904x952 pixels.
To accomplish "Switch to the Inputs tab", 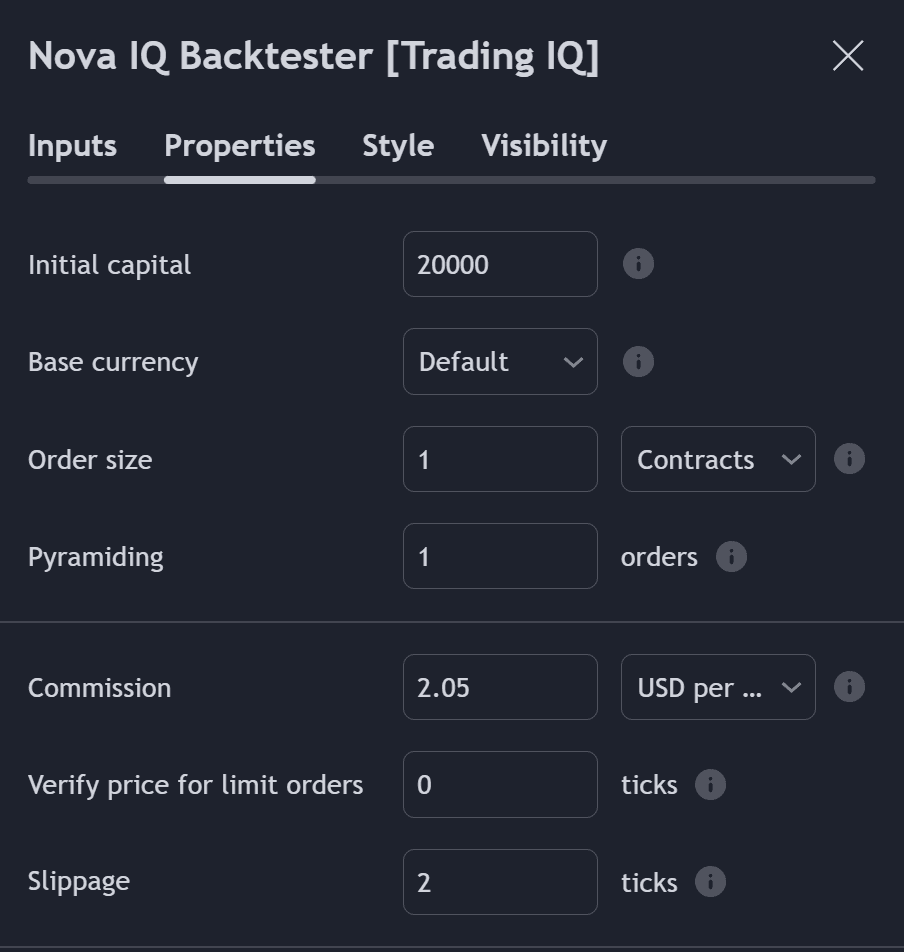I will point(72,146).
